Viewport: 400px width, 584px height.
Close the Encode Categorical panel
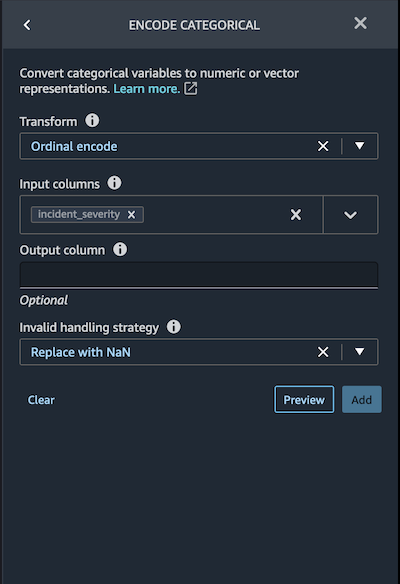[360, 23]
